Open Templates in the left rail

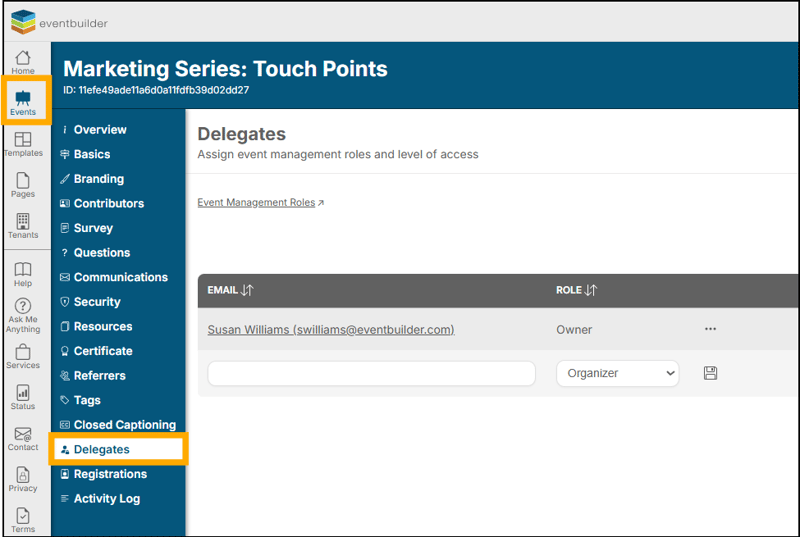coord(23,144)
